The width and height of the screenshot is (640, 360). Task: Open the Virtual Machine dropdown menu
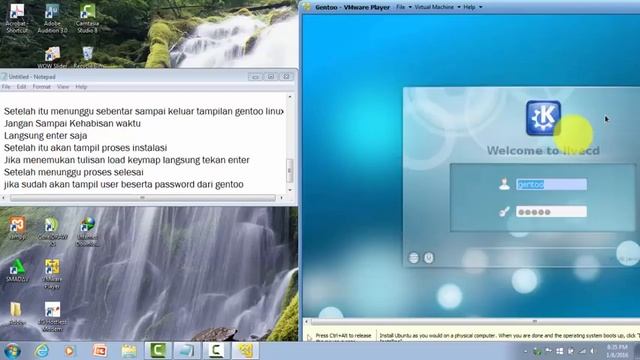click(437, 7)
